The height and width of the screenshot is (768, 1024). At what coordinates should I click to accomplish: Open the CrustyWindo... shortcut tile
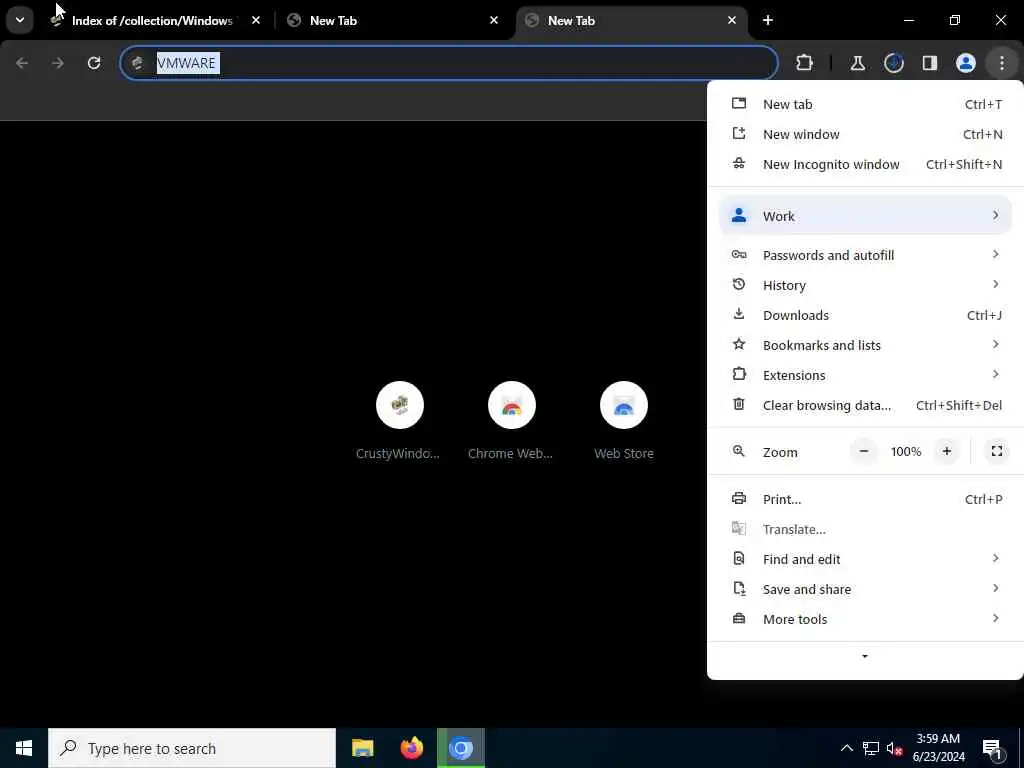click(x=399, y=421)
